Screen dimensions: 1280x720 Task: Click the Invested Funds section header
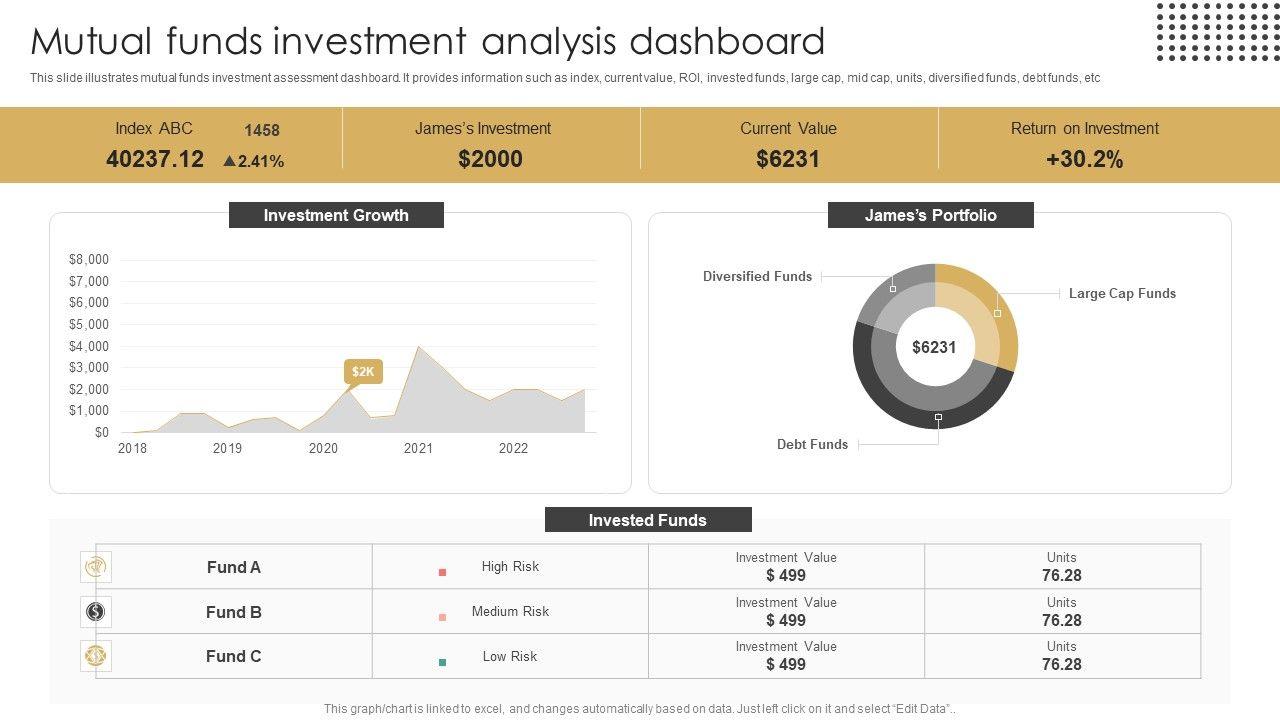click(x=648, y=520)
